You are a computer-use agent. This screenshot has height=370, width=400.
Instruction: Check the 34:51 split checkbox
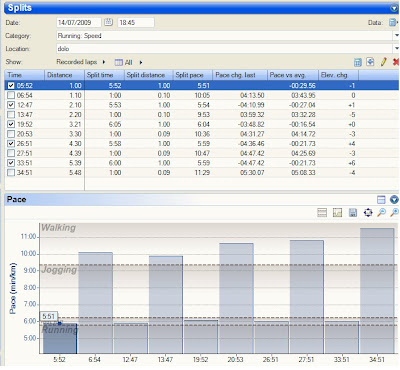pos(11,173)
